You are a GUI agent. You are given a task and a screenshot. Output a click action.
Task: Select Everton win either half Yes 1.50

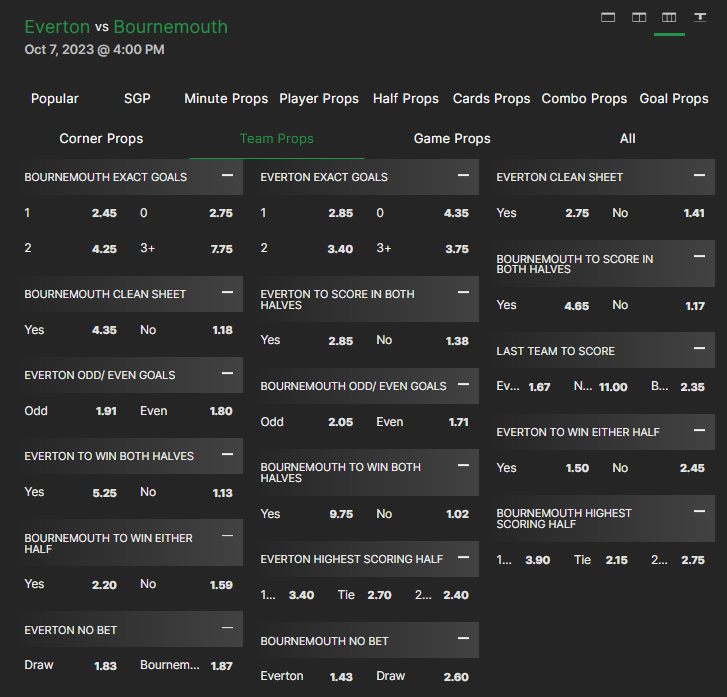coord(543,468)
